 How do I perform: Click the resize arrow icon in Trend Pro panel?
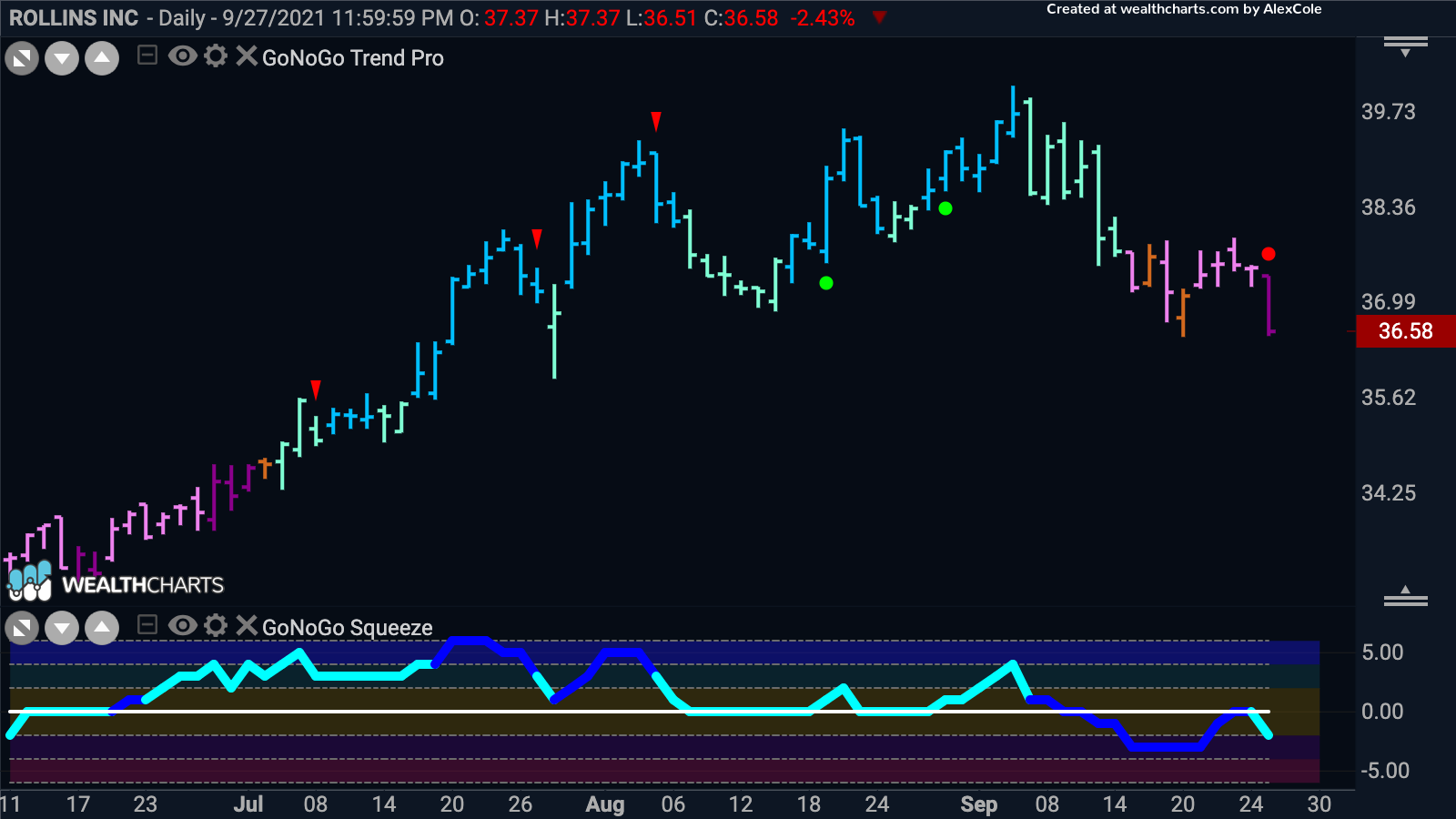click(x=22, y=59)
